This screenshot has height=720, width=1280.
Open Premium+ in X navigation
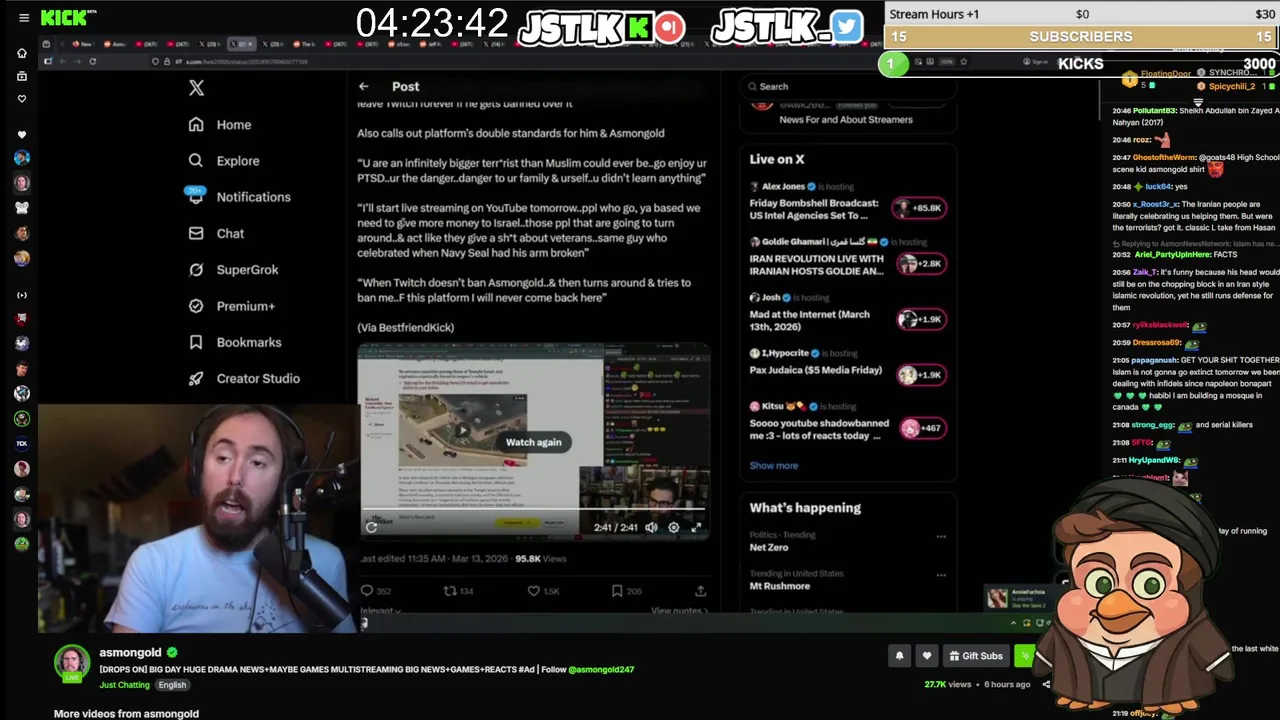(x=231, y=306)
